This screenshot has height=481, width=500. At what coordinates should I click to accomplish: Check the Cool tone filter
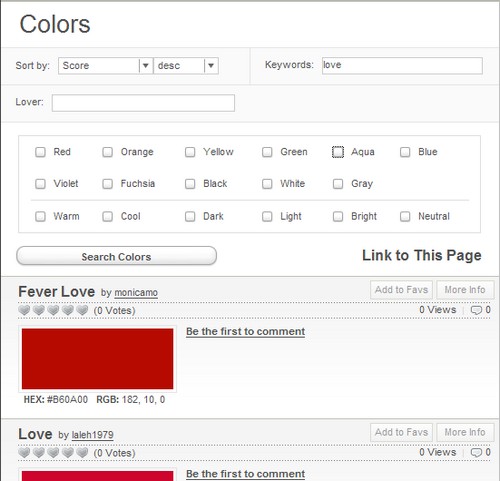[107, 216]
